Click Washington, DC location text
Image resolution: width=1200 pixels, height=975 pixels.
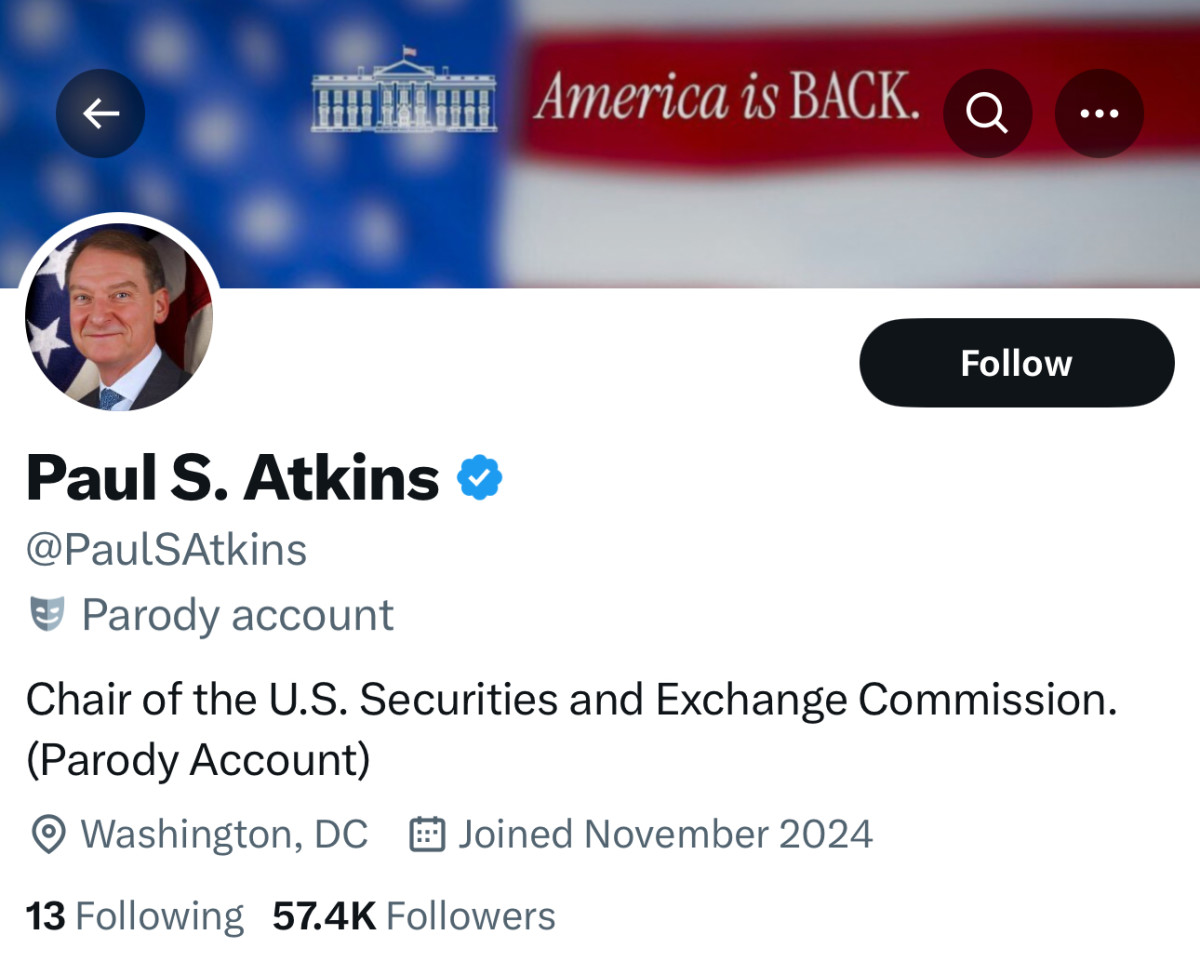click(225, 834)
